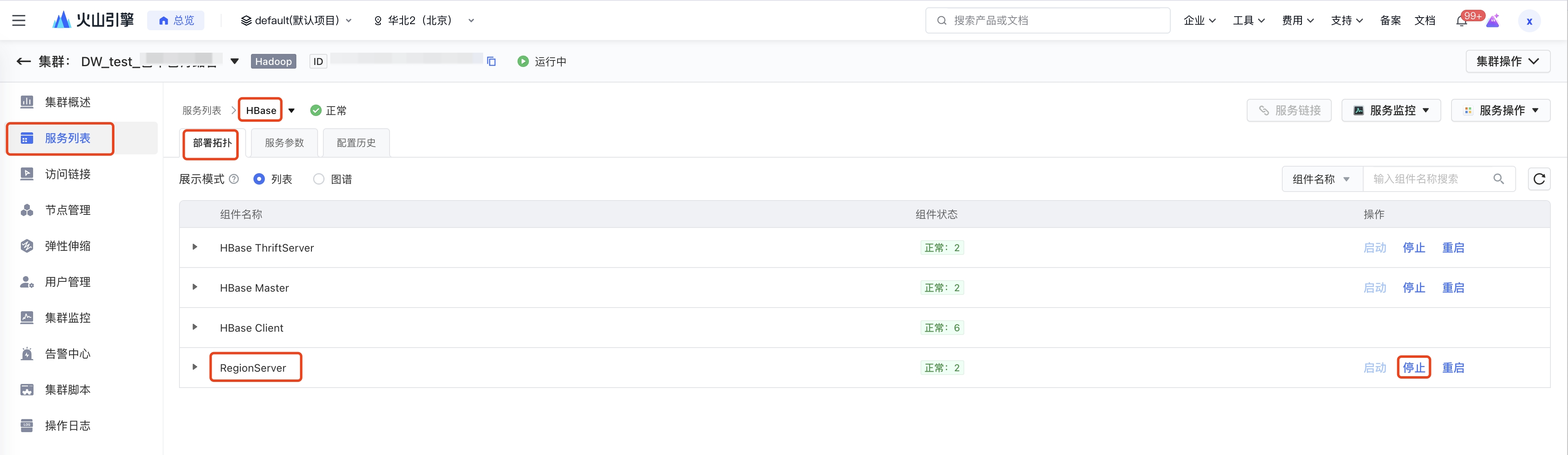Switch to the 服务参数 tab
This screenshot has width=1568, height=455.
coord(284,143)
